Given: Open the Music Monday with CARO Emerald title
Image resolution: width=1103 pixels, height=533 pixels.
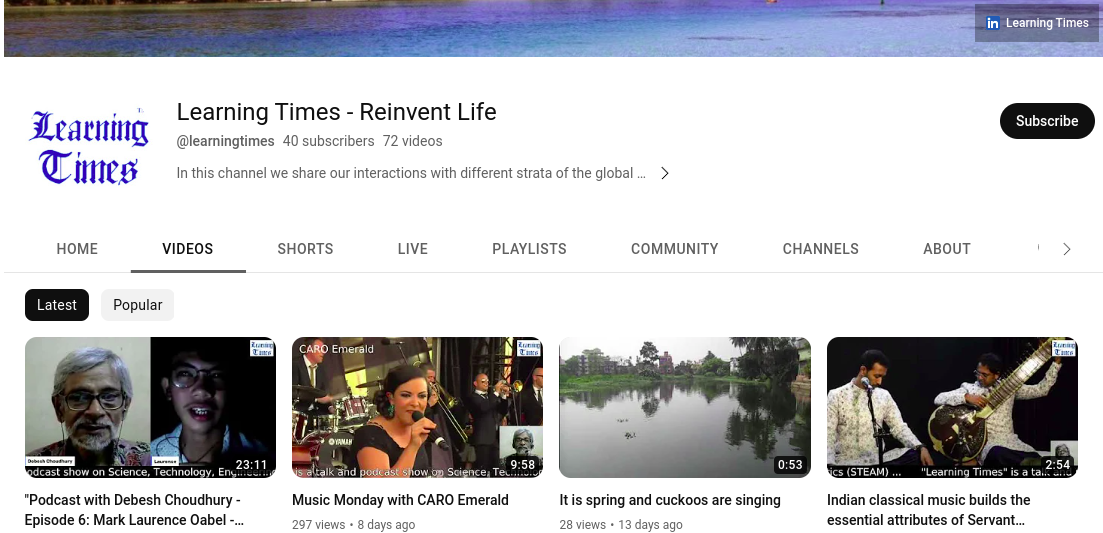Looking at the screenshot, I should (x=400, y=500).
